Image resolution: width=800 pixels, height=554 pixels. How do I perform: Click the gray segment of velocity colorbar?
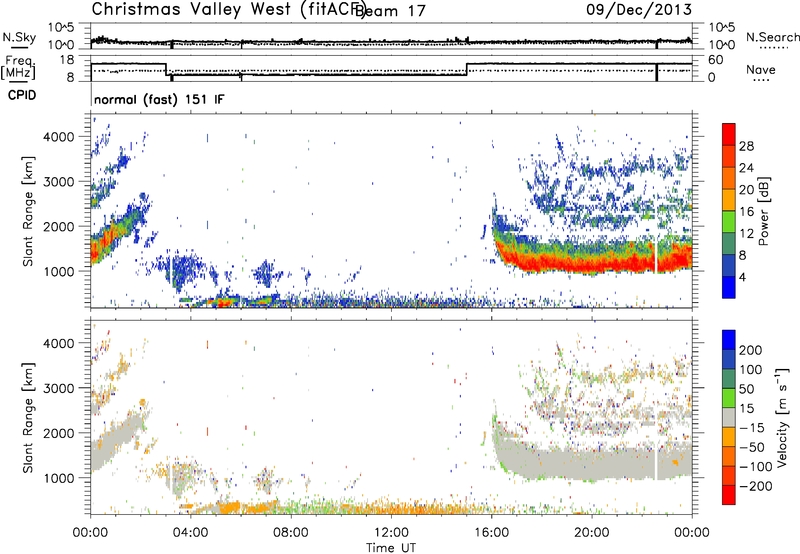coord(729,417)
